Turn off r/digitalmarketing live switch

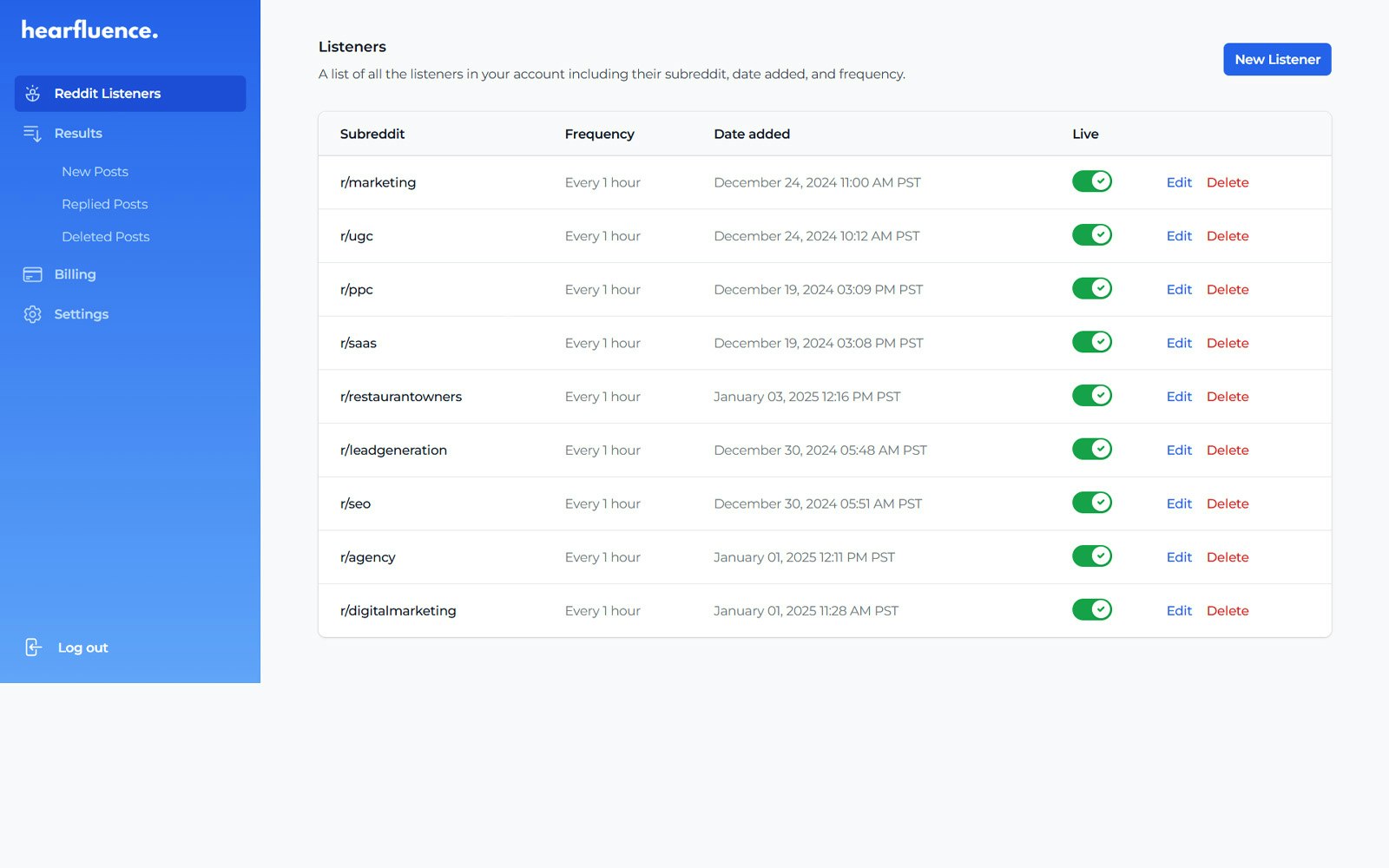1092,609
